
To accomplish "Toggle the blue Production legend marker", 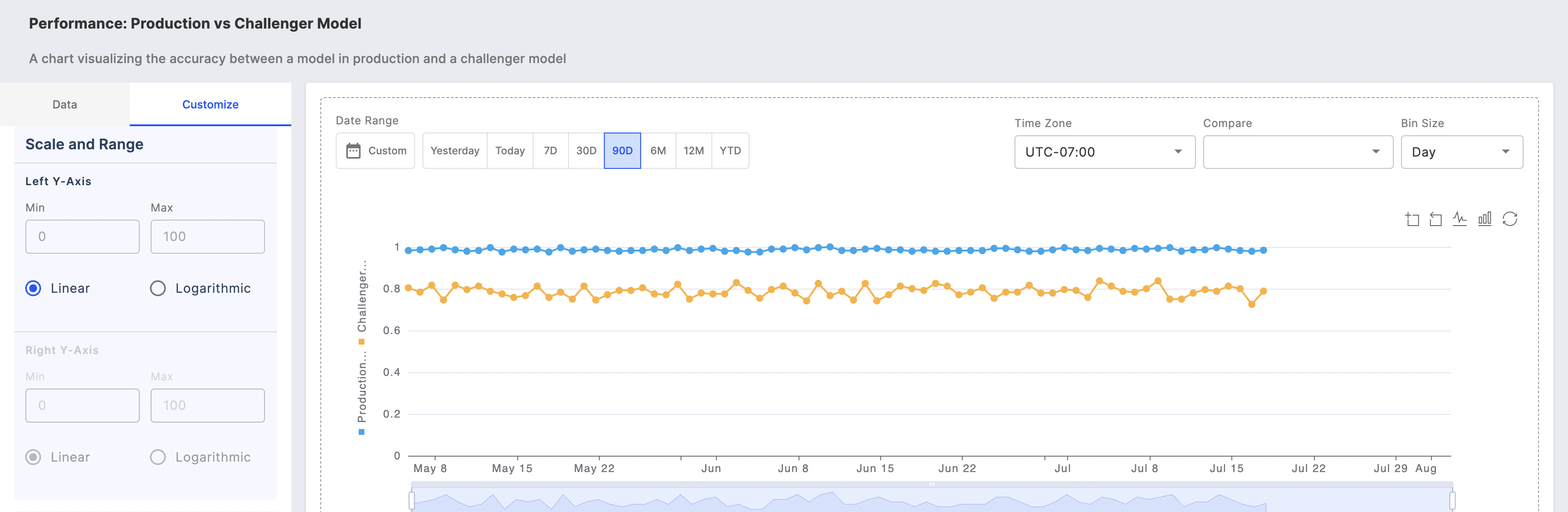I will coord(362,432).
